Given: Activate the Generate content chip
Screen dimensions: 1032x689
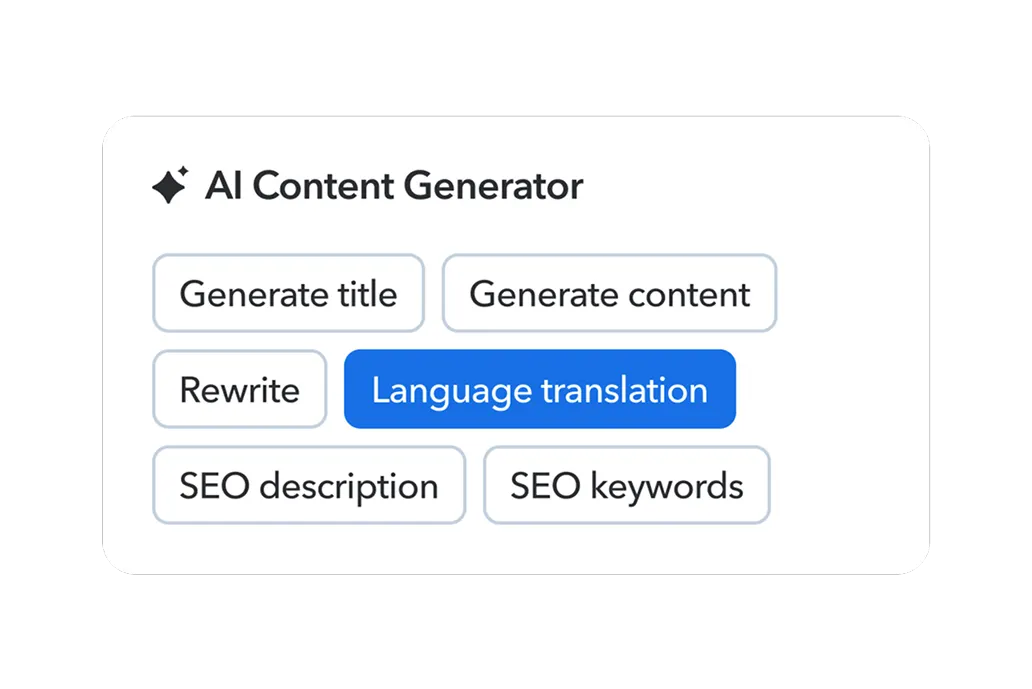Looking at the screenshot, I should (609, 294).
